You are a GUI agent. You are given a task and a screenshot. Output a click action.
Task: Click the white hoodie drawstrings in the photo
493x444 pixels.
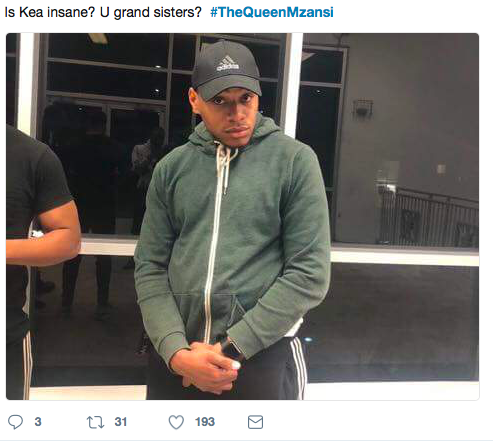[224, 168]
